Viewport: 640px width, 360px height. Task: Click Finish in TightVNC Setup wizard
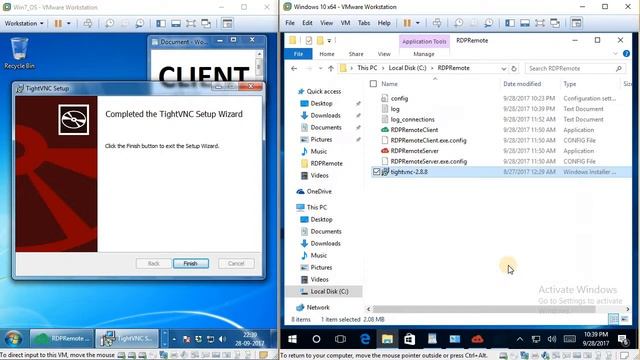(x=191, y=263)
